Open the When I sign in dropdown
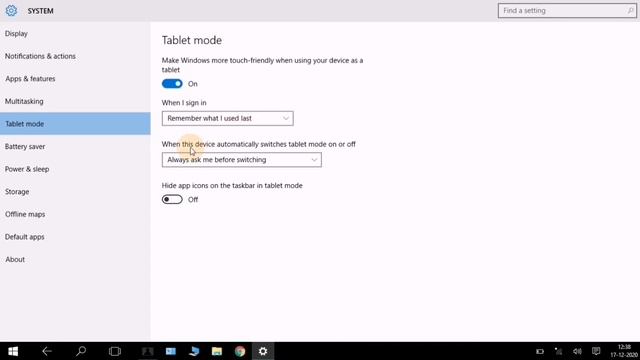Viewport: 640px width, 360px height. pyautogui.click(x=227, y=118)
